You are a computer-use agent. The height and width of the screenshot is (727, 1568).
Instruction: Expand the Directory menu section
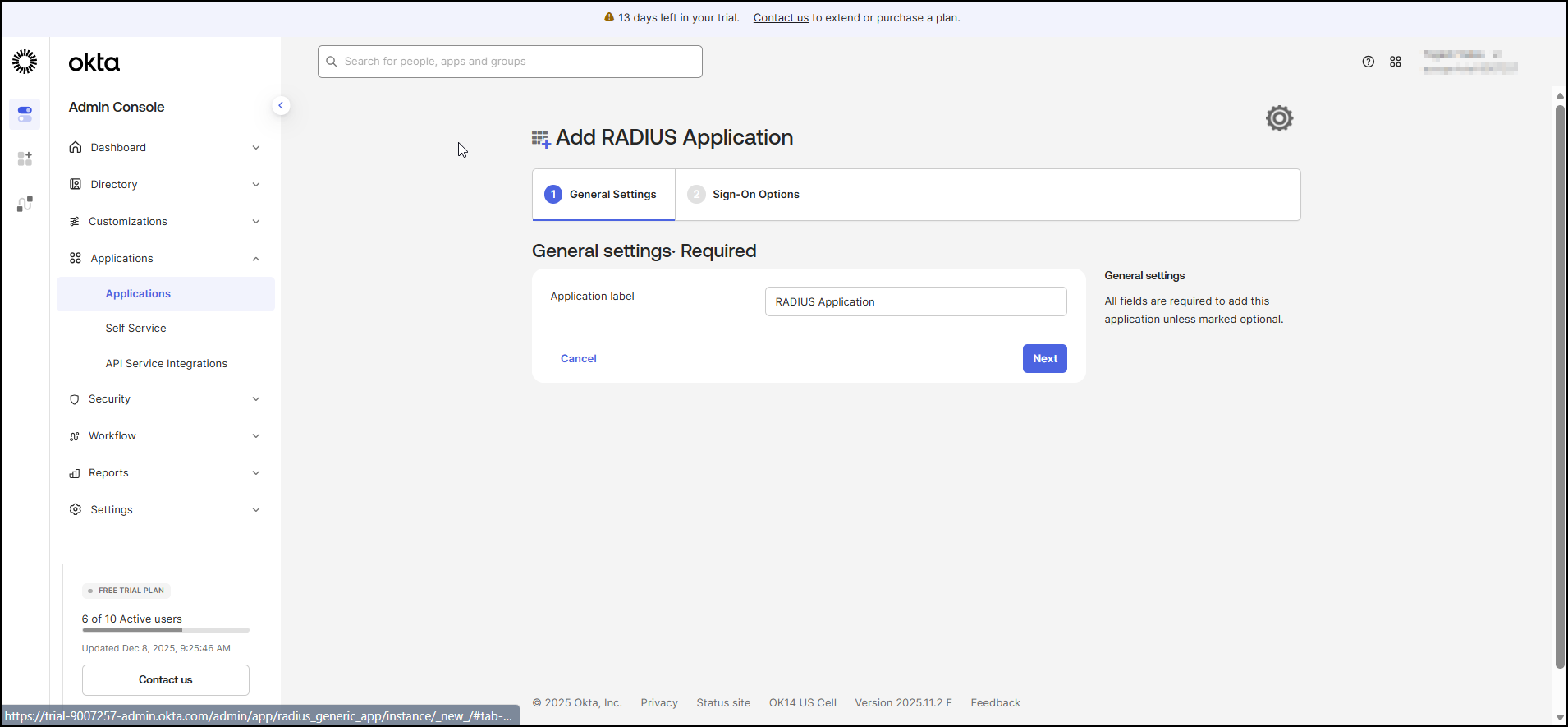[164, 185]
